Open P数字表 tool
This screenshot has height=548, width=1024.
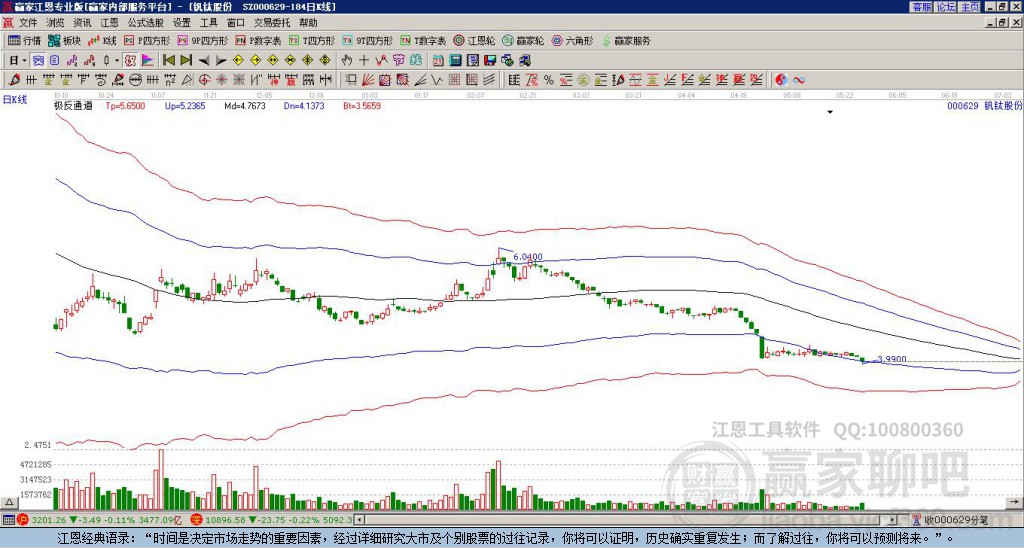(259, 40)
